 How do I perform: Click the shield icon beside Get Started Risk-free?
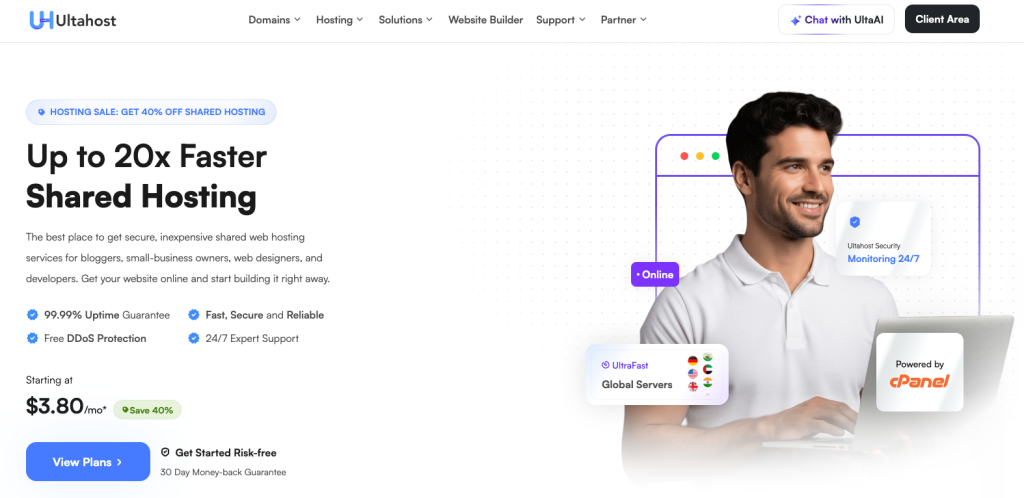tap(165, 452)
